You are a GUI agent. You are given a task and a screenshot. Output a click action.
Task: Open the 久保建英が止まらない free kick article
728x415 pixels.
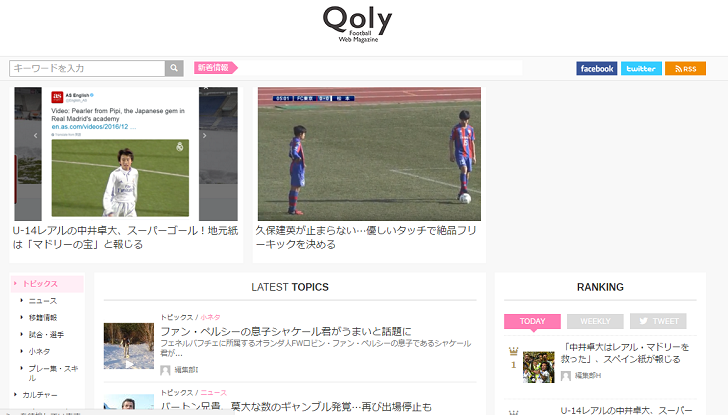[366, 237]
